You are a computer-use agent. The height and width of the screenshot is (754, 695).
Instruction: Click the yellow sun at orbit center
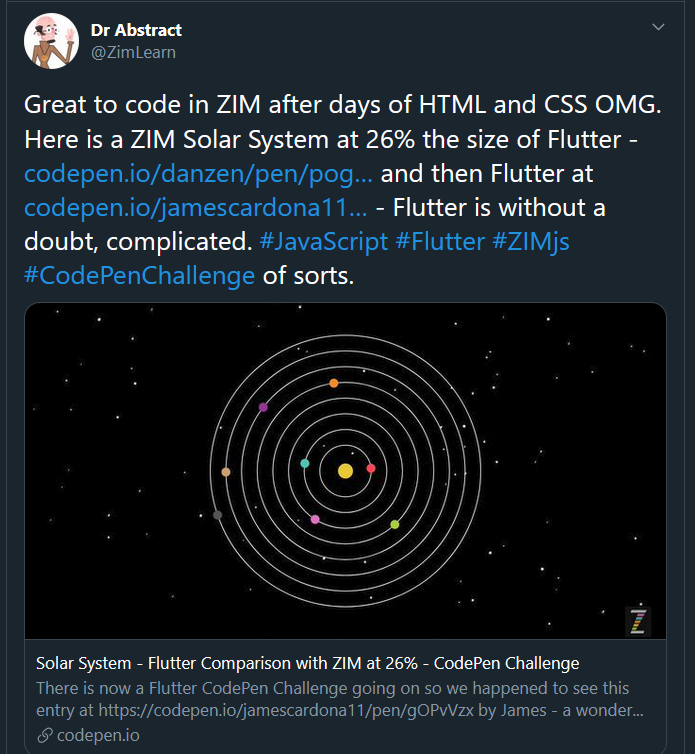tap(345, 471)
